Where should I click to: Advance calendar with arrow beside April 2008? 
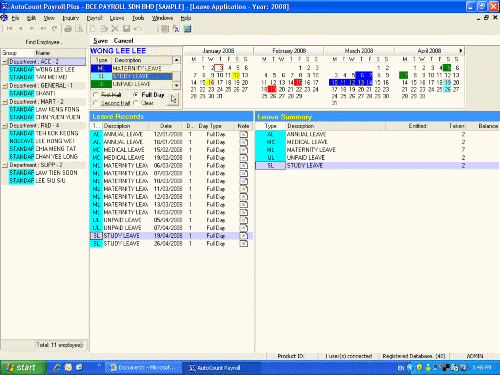coord(461,51)
